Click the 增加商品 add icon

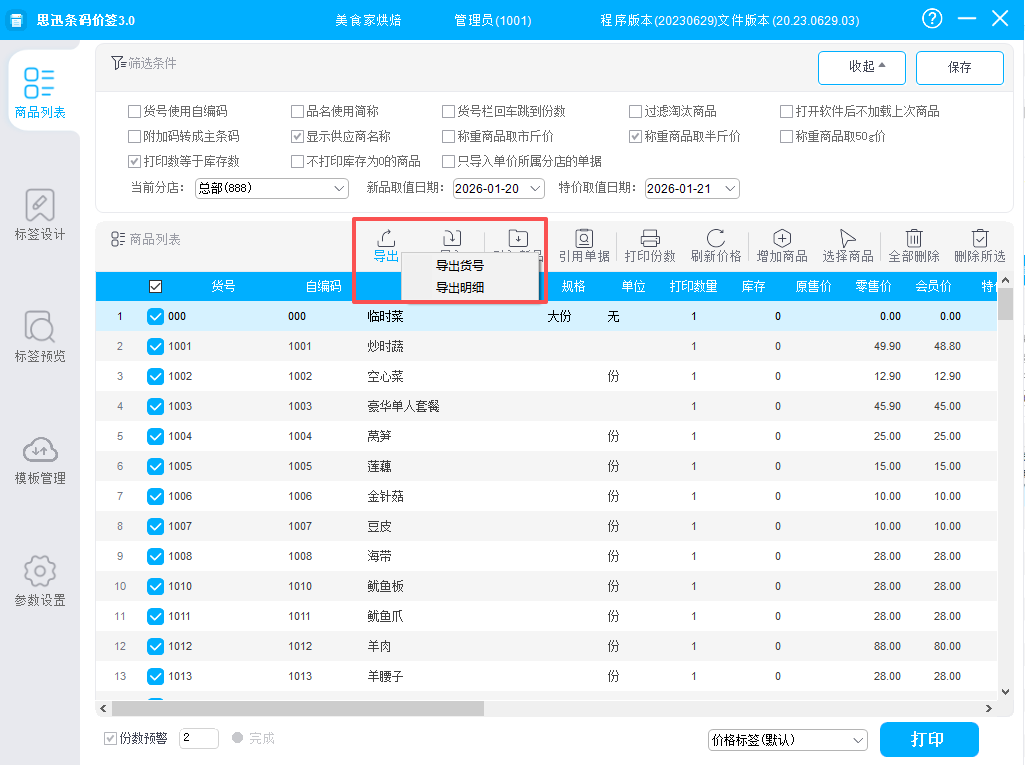coord(782,238)
